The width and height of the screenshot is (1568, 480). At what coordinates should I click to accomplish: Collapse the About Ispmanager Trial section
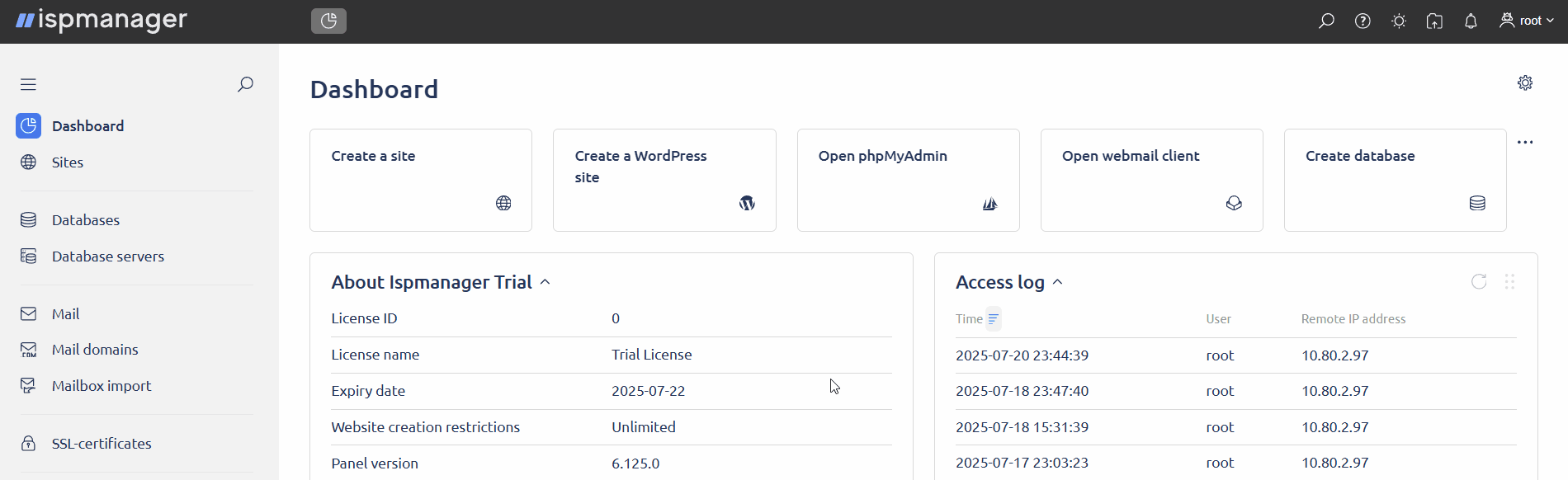point(545,282)
